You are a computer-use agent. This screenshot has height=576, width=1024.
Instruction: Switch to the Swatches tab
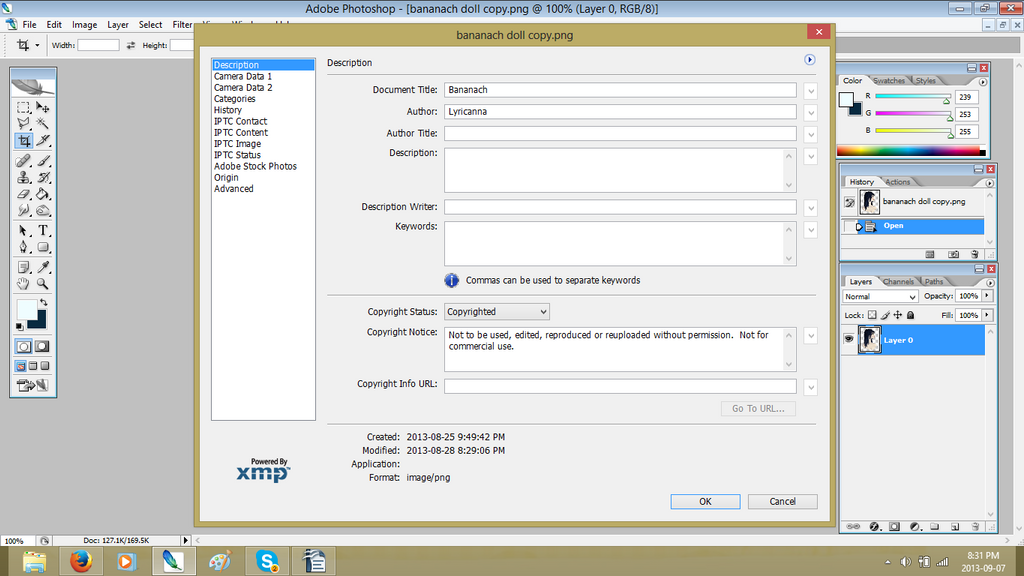(x=889, y=81)
